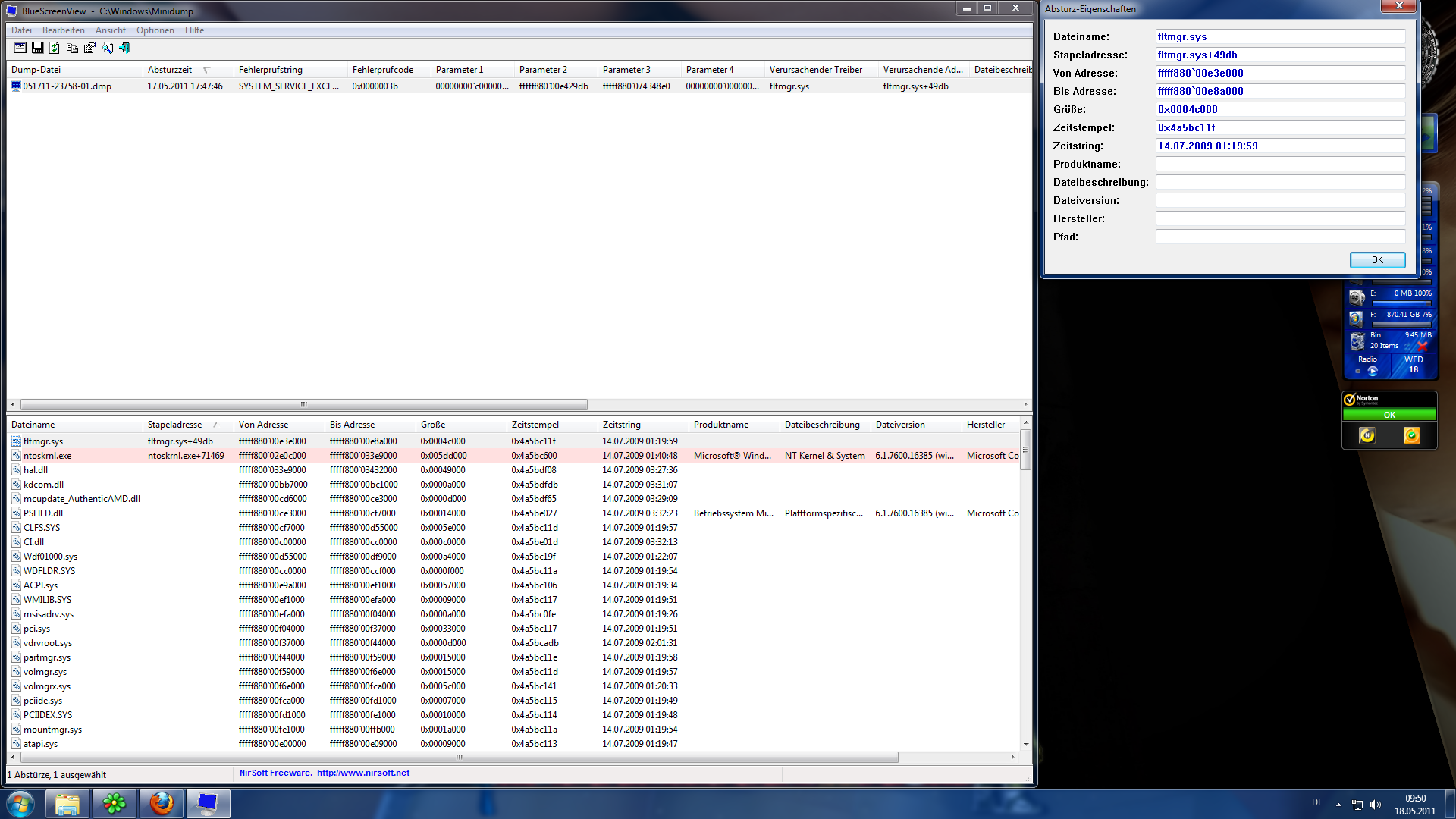Image resolution: width=1456 pixels, height=819 pixels.
Task: Click the Refresh toolbar icon
Action: pos(55,48)
